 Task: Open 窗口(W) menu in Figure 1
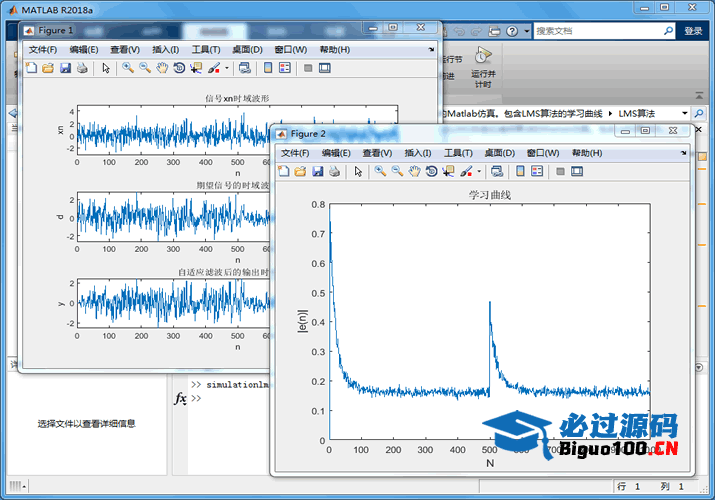tap(290, 50)
